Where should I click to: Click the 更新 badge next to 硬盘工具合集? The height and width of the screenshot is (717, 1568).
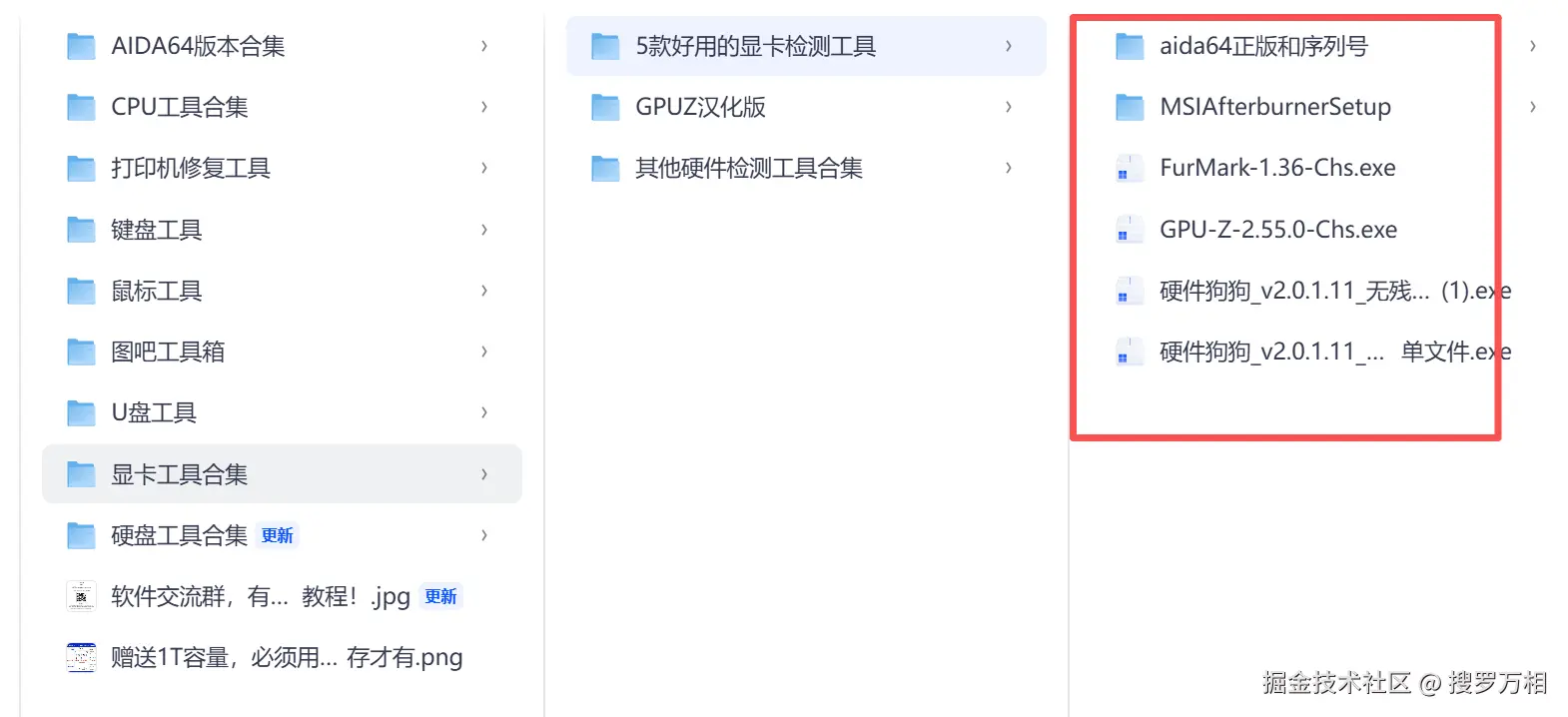tap(278, 536)
